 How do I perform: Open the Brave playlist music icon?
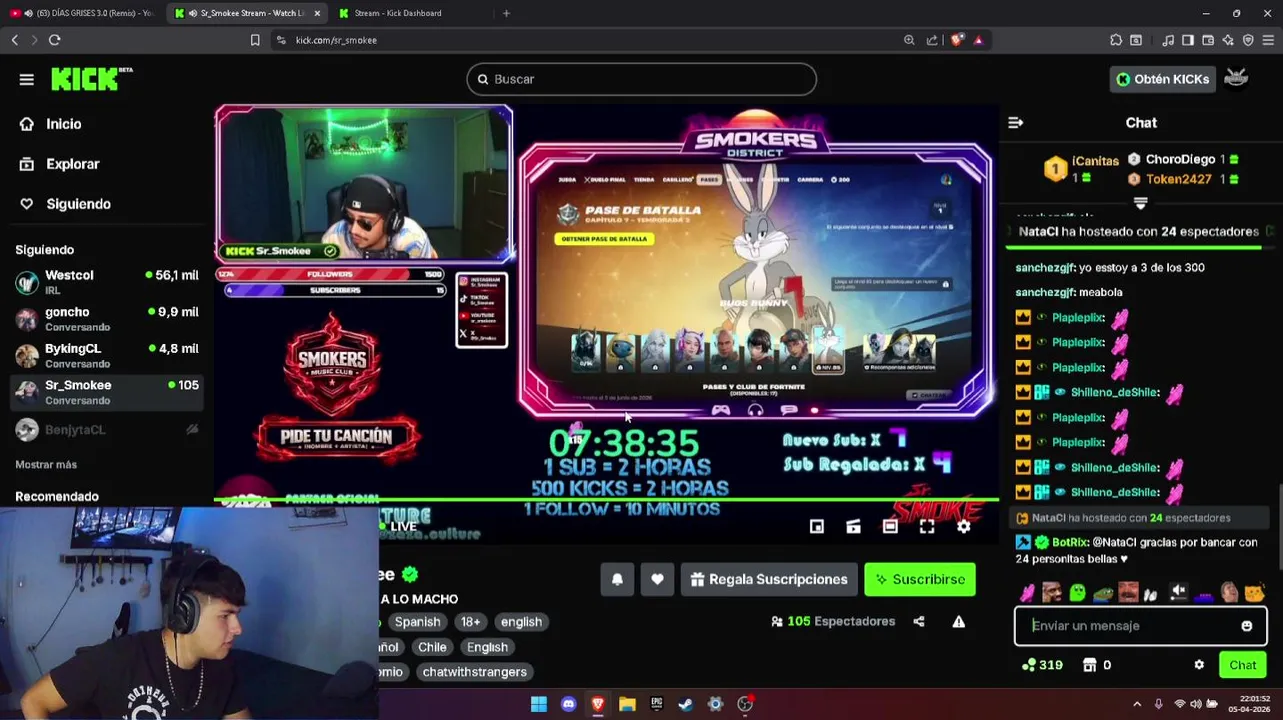tap(1168, 40)
